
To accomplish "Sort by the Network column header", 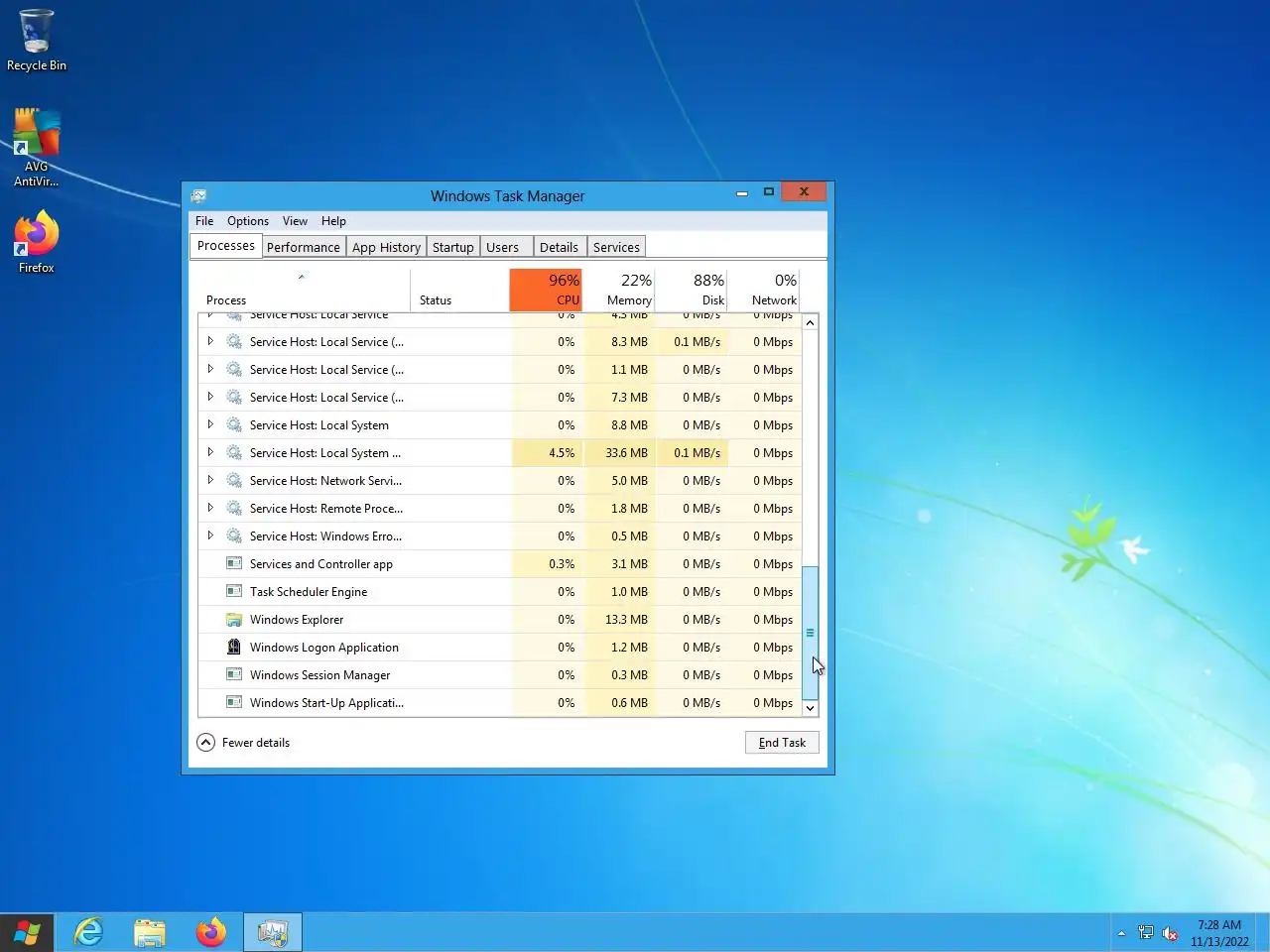I will pyautogui.click(x=764, y=290).
